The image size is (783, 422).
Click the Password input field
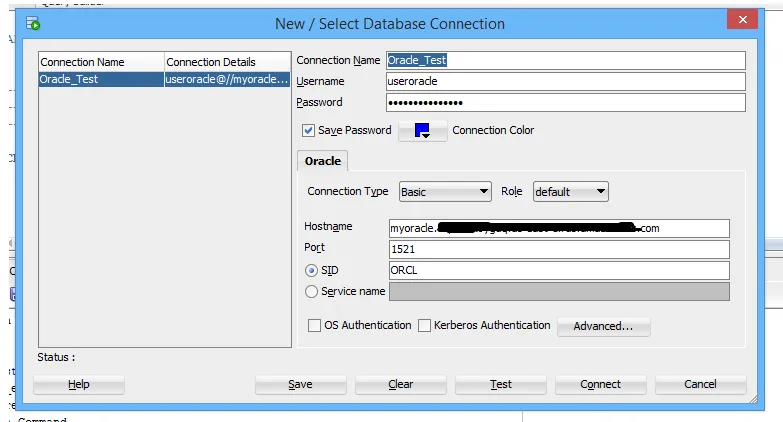pos(566,103)
